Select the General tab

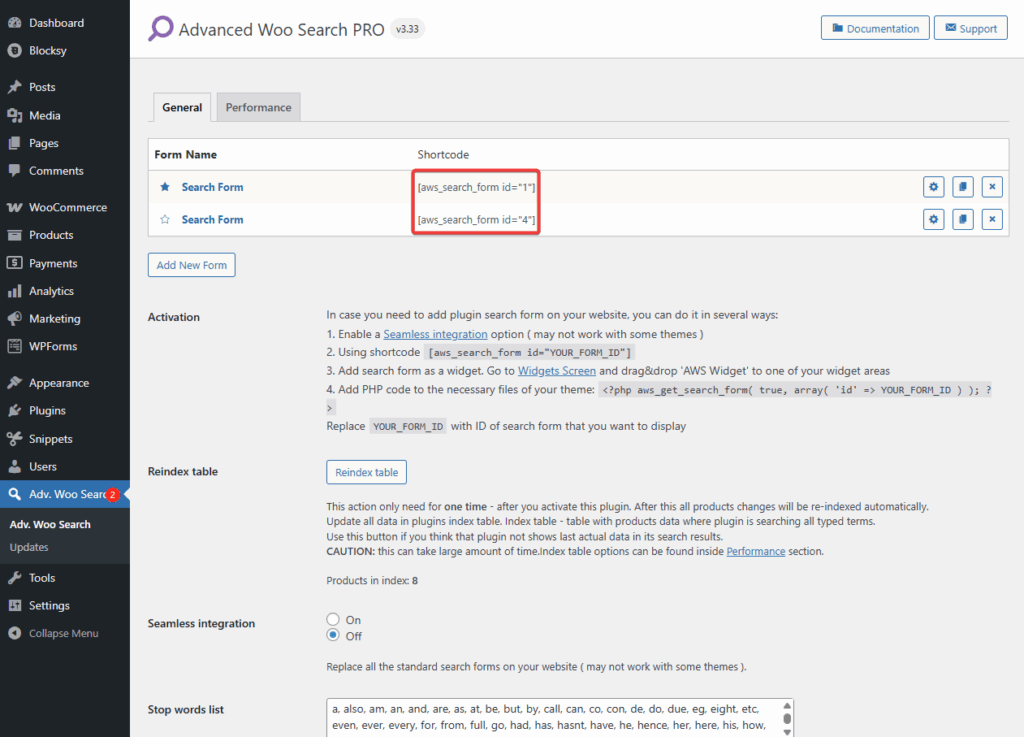tap(181, 107)
